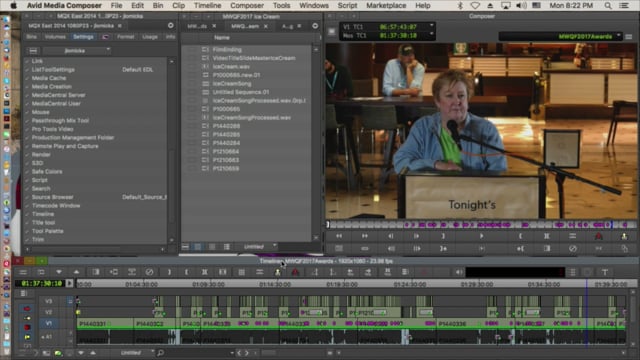Image resolution: width=640 pixels, height=360 pixels.
Task: Click Mark Out bracket in timeline toolbar
Action: click(x=187, y=272)
